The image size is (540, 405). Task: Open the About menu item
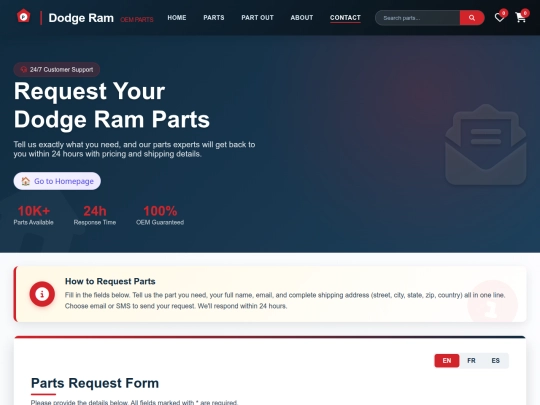(302, 18)
